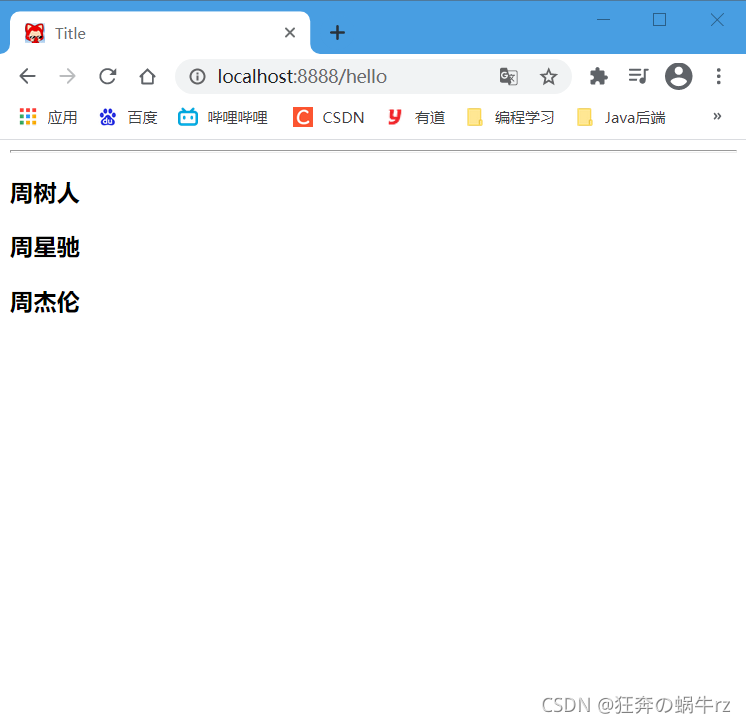Click the heading 周树人

[45, 193]
